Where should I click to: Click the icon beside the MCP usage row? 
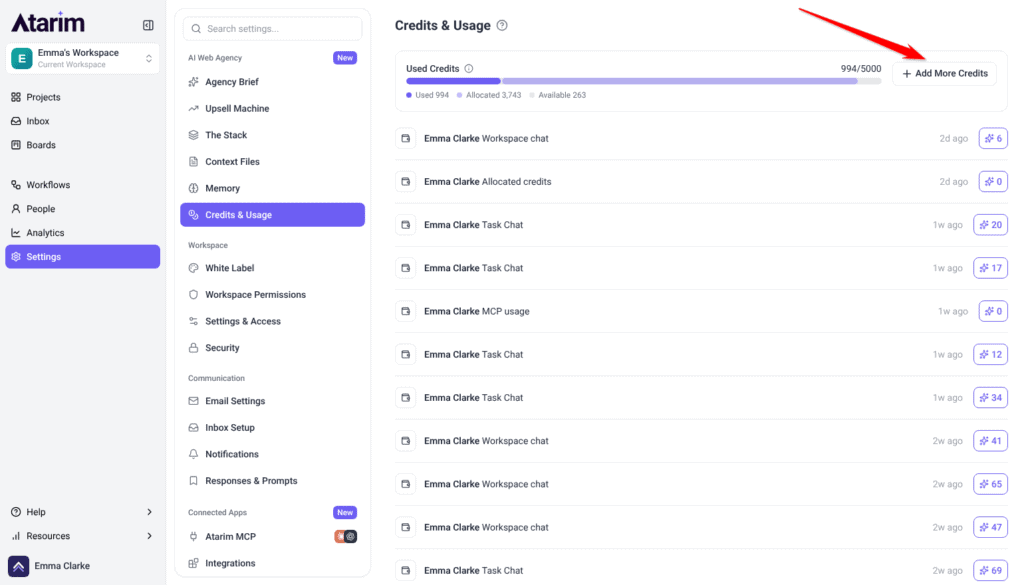[x=406, y=311]
